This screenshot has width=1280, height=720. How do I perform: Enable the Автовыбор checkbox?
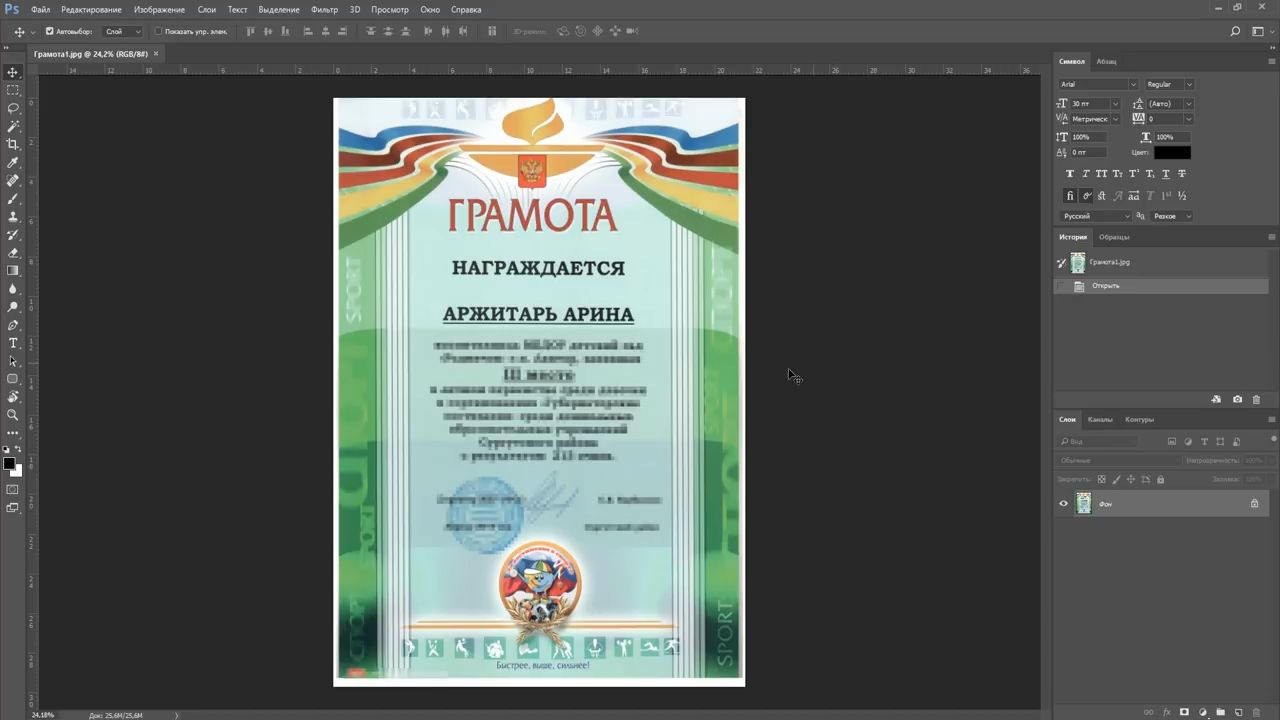[x=50, y=31]
